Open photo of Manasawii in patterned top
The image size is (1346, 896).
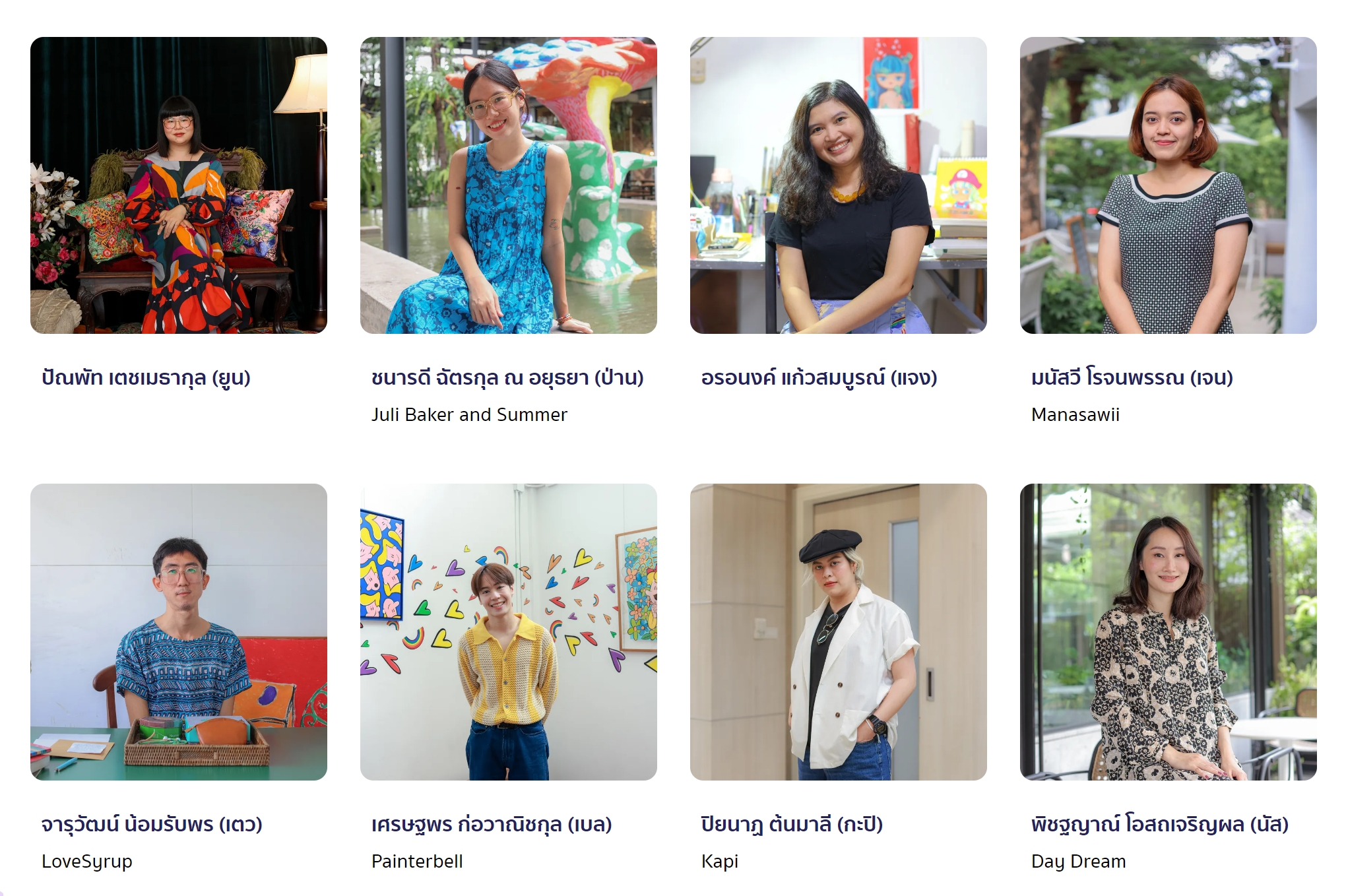pos(1169,185)
